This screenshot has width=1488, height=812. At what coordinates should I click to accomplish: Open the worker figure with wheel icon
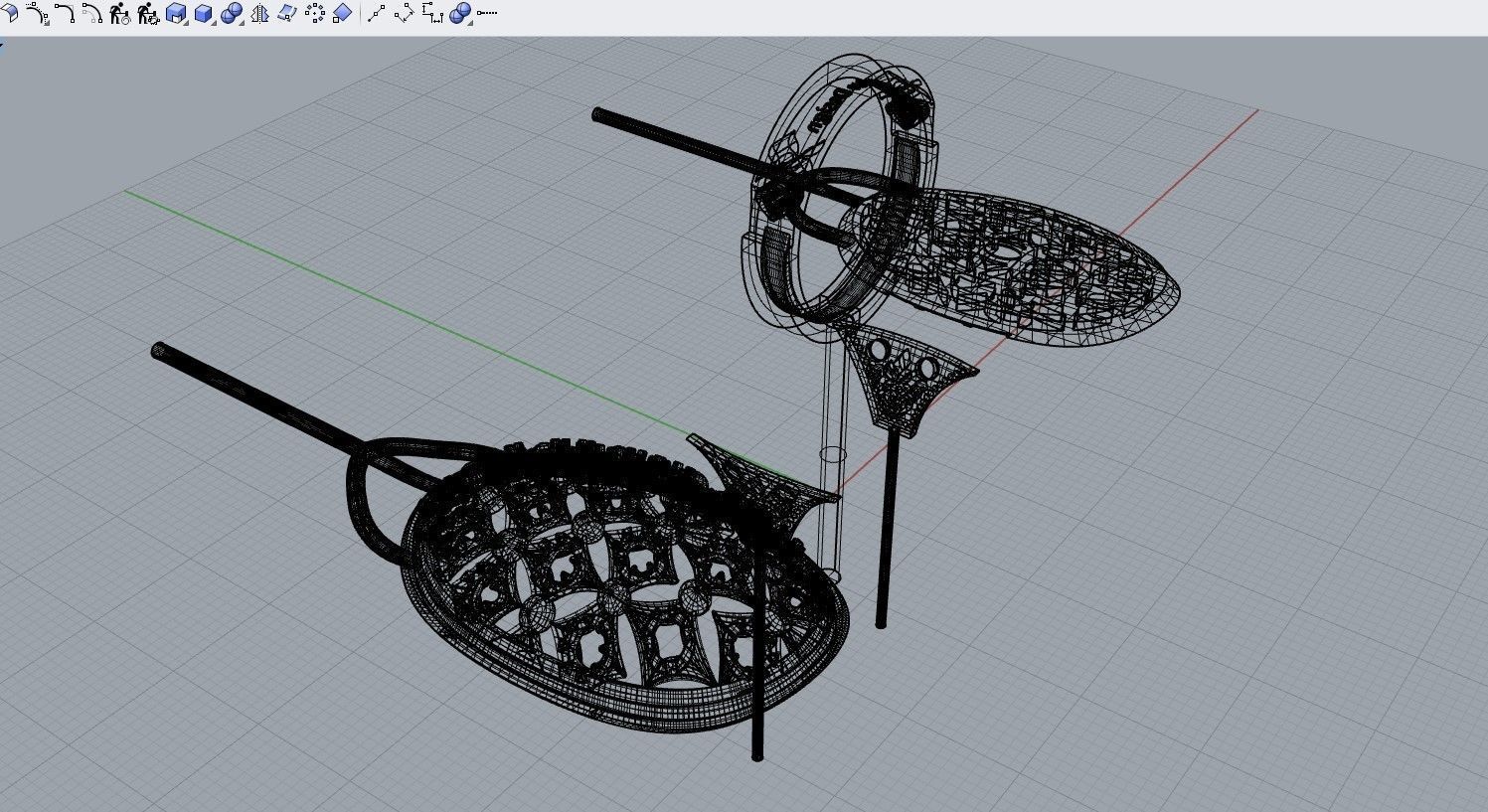click(120, 13)
